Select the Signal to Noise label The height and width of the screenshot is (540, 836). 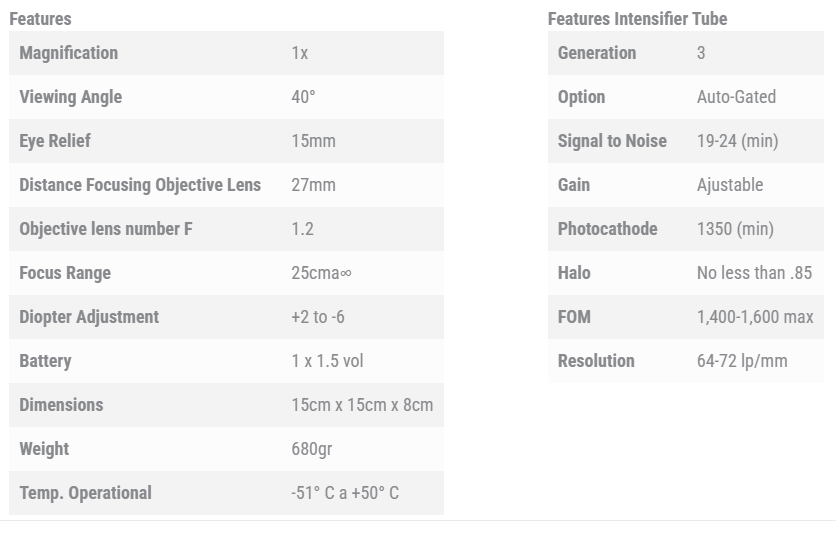coord(612,141)
